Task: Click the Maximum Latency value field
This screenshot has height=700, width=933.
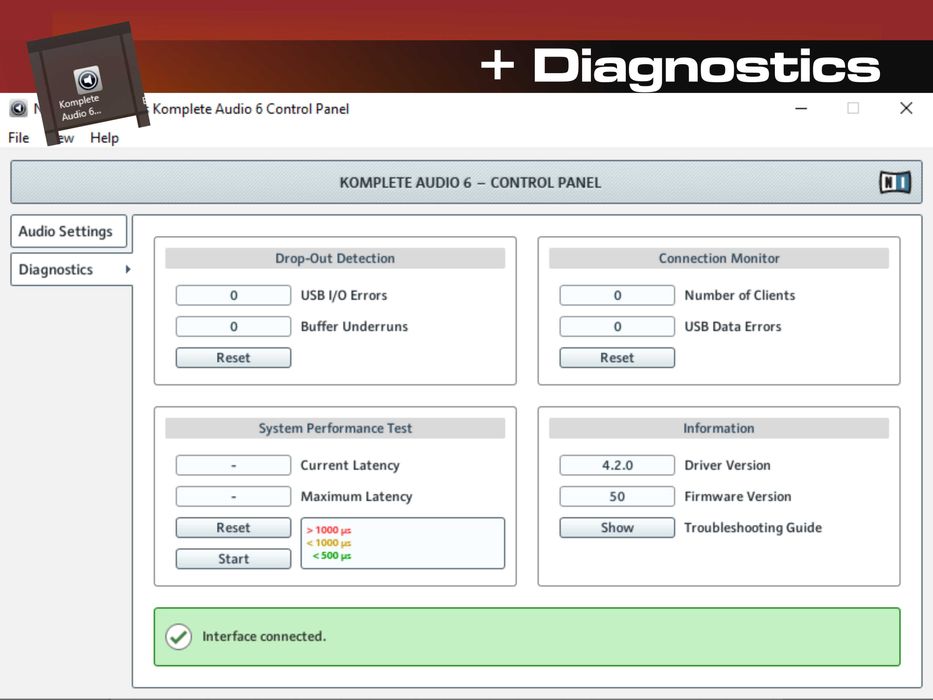Action: click(233, 496)
